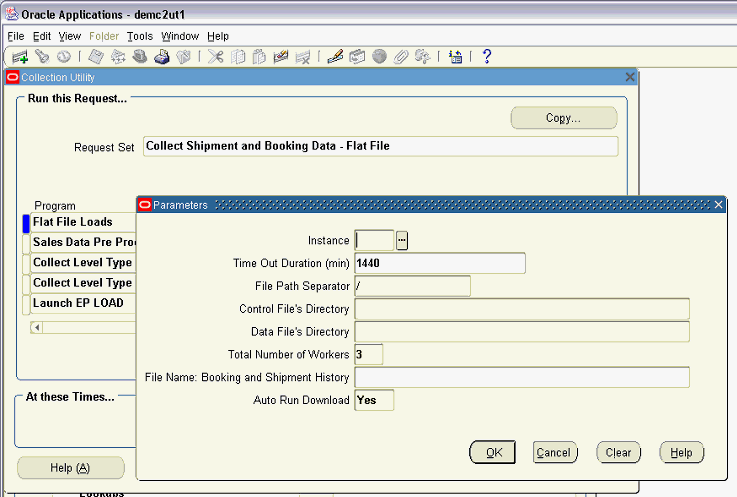The height and width of the screenshot is (497, 737).
Task: Click the Paste clipboard toolbar icon
Action: 259,57
